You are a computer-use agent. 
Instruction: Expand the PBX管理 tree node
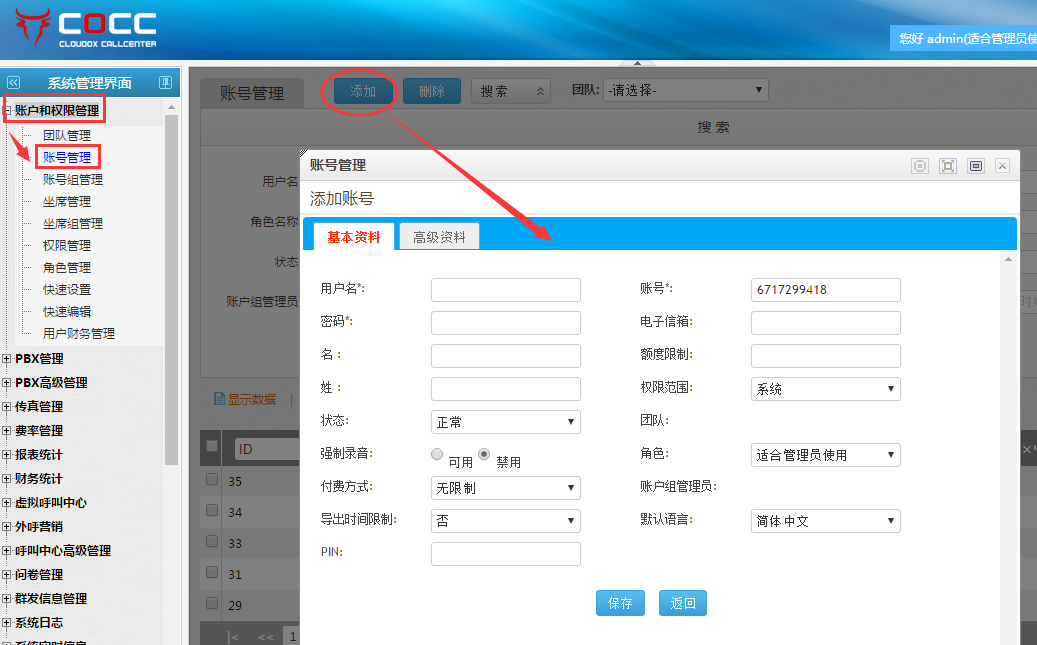pos(8,358)
